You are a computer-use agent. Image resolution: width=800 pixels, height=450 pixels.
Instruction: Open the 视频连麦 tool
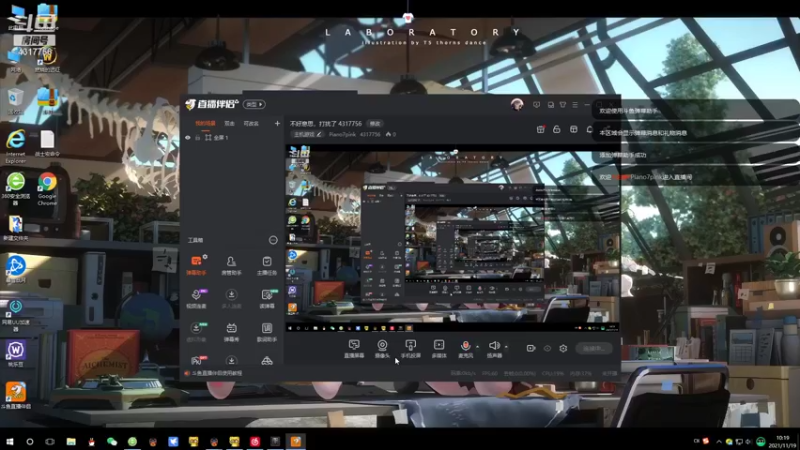coord(196,298)
